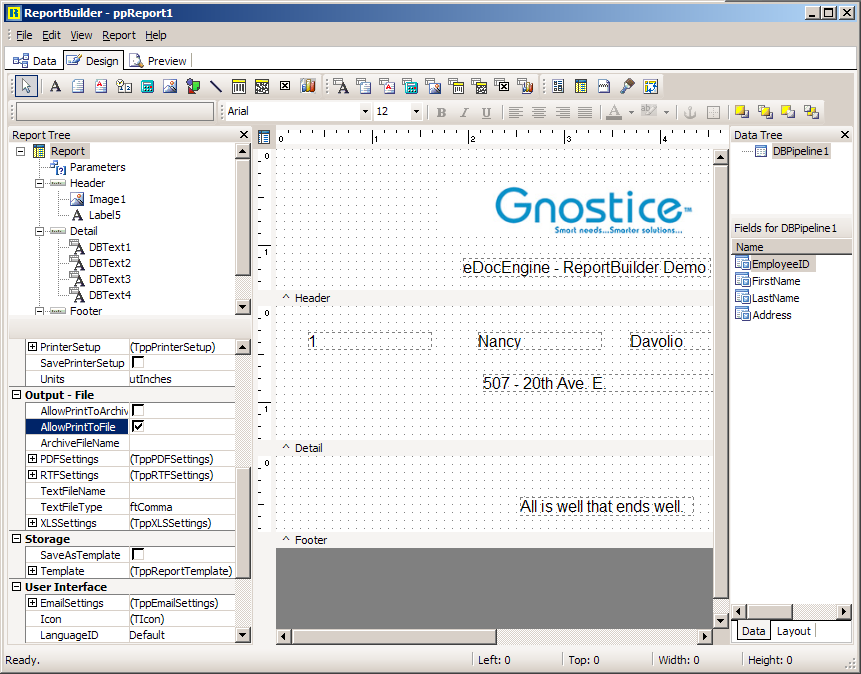Pick the DBMemo data component tool
This screenshot has width=861, height=674.
(x=364, y=86)
